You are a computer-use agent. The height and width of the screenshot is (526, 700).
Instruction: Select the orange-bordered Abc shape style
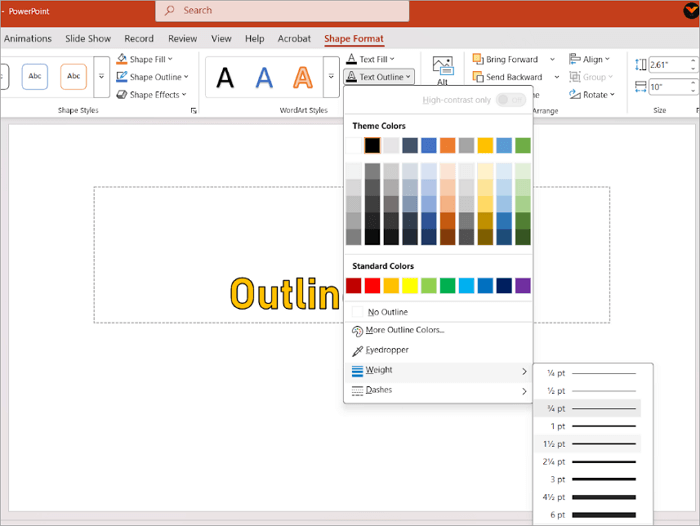(x=74, y=76)
